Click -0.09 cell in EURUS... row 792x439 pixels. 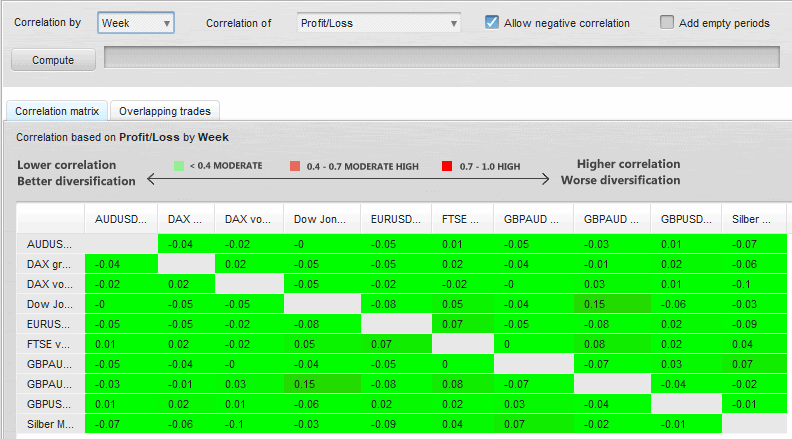(x=754, y=324)
